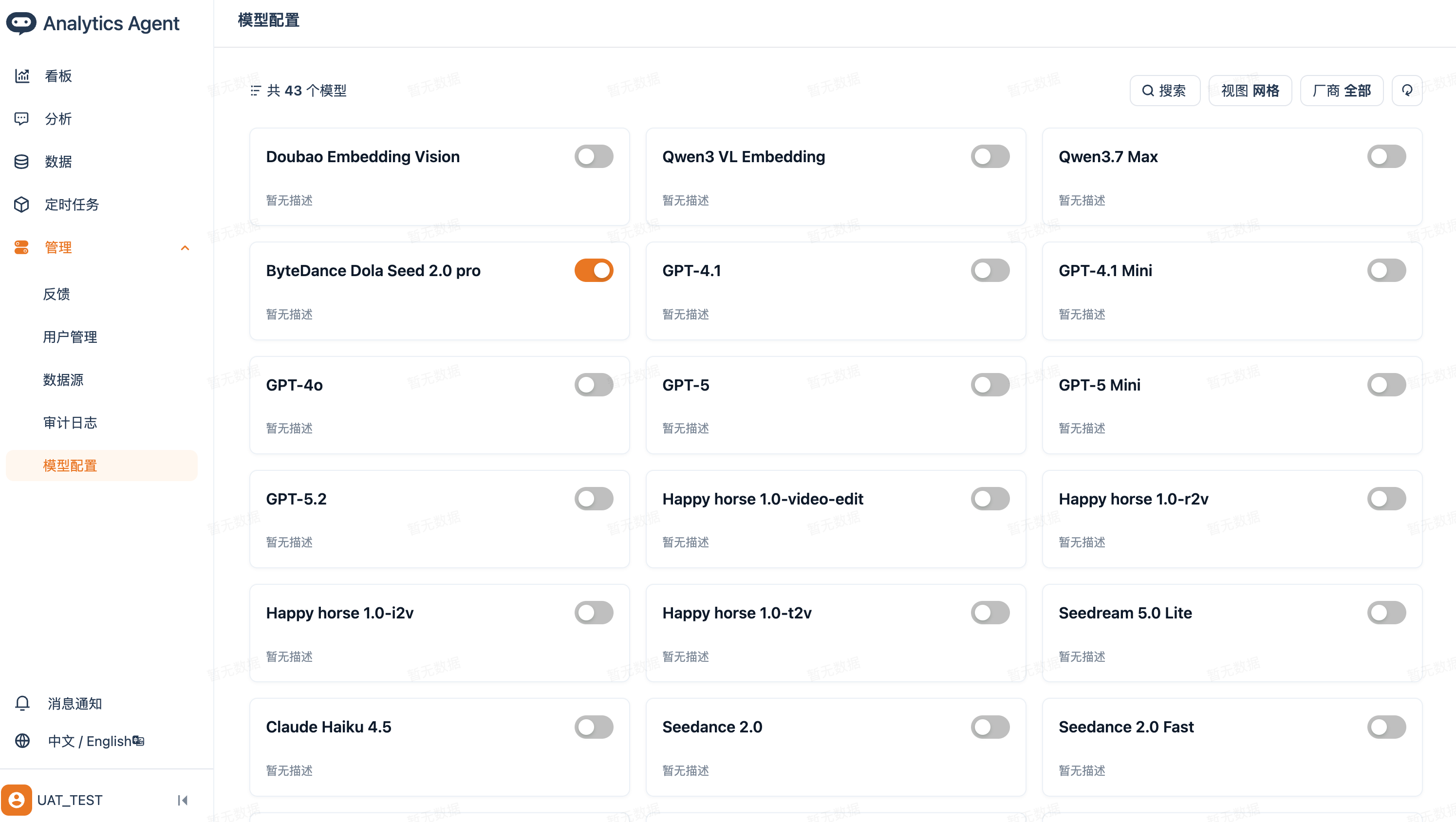This screenshot has width=1456, height=822.
Task: Click the refresh icon button
Action: click(1407, 91)
